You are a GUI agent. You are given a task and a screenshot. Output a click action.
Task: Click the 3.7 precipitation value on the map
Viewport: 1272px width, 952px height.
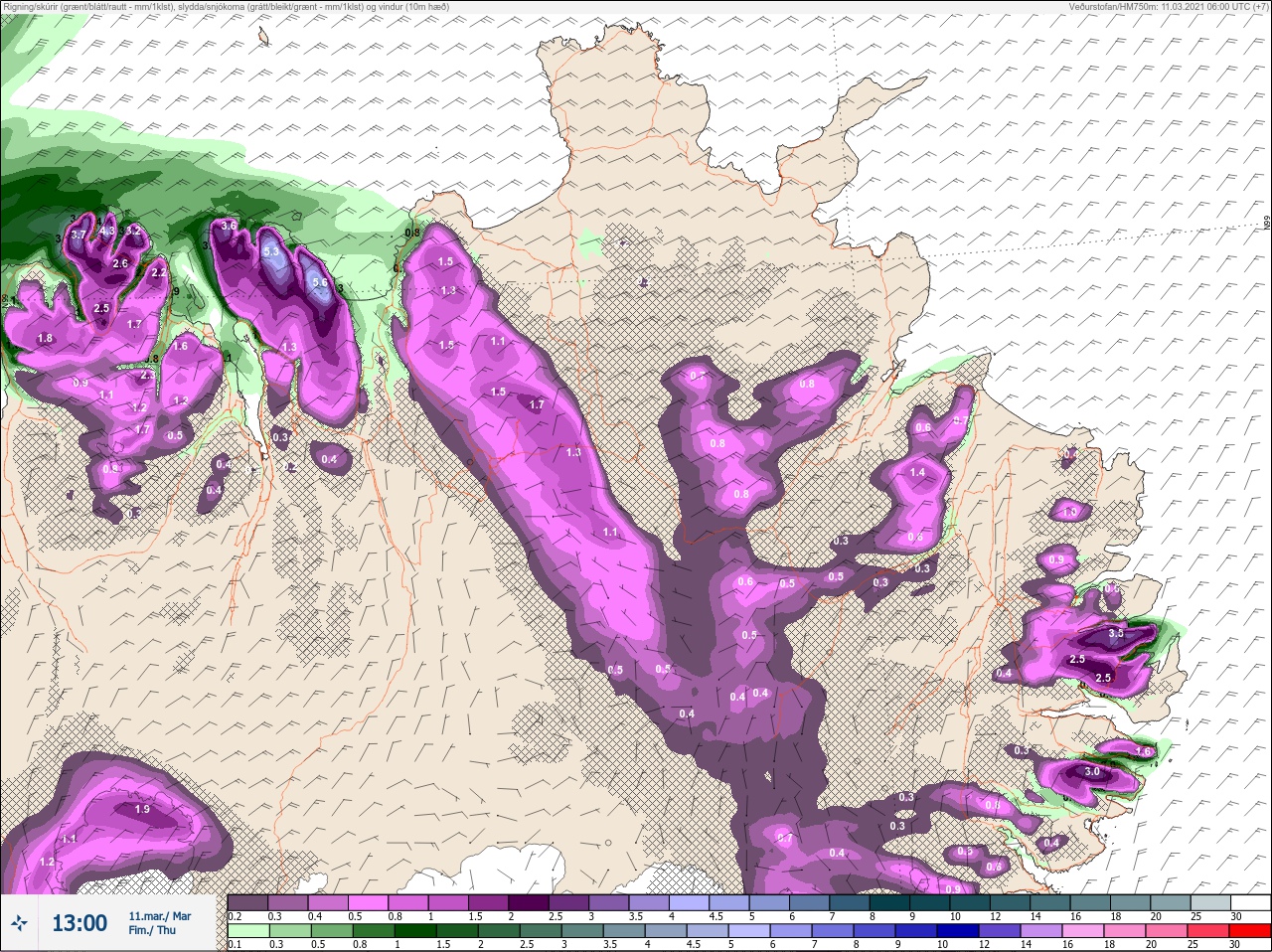coord(79,235)
